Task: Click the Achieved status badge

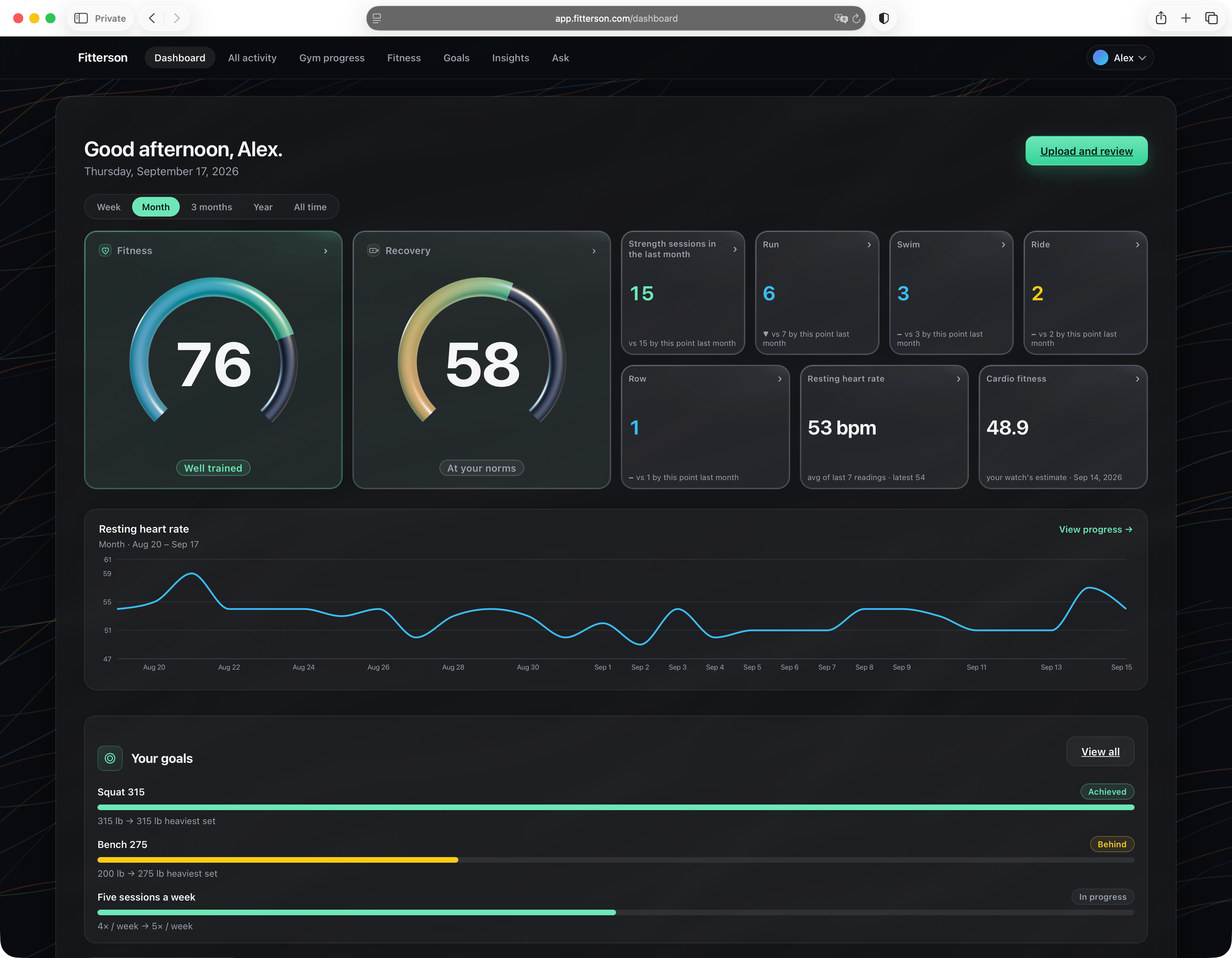Action: tap(1107, 792)
